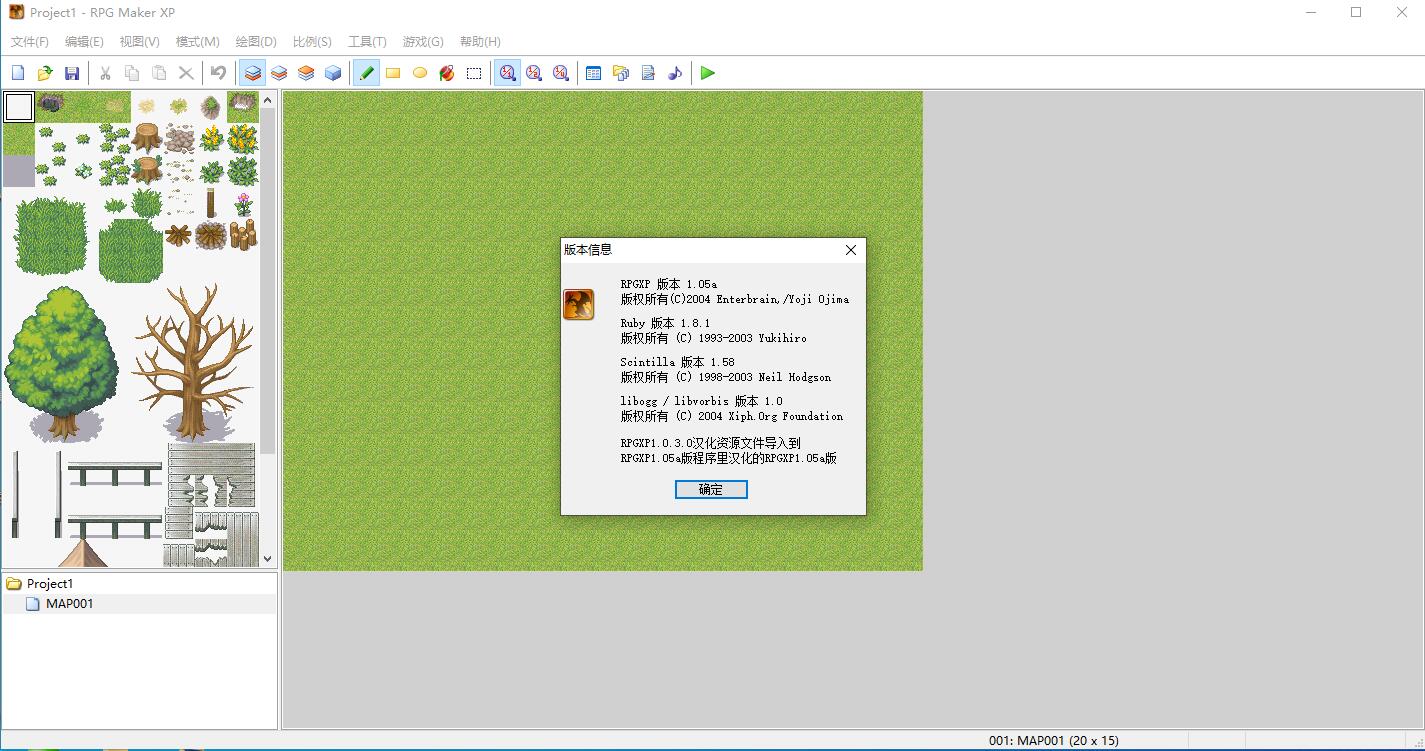Select MAP001 in the map tree
The width and height of the screenshot is (1425, 751).
click(69, 604)
